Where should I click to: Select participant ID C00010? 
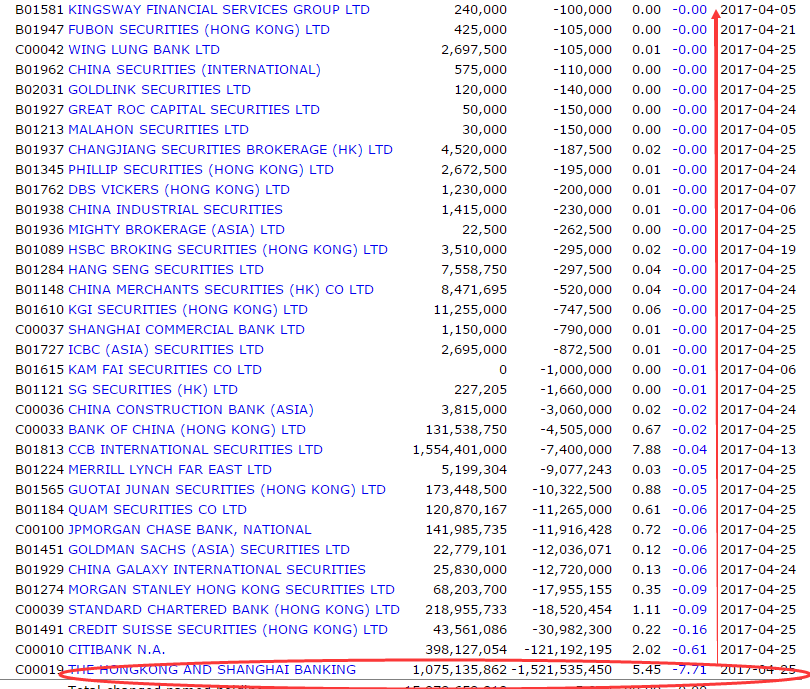40,650
